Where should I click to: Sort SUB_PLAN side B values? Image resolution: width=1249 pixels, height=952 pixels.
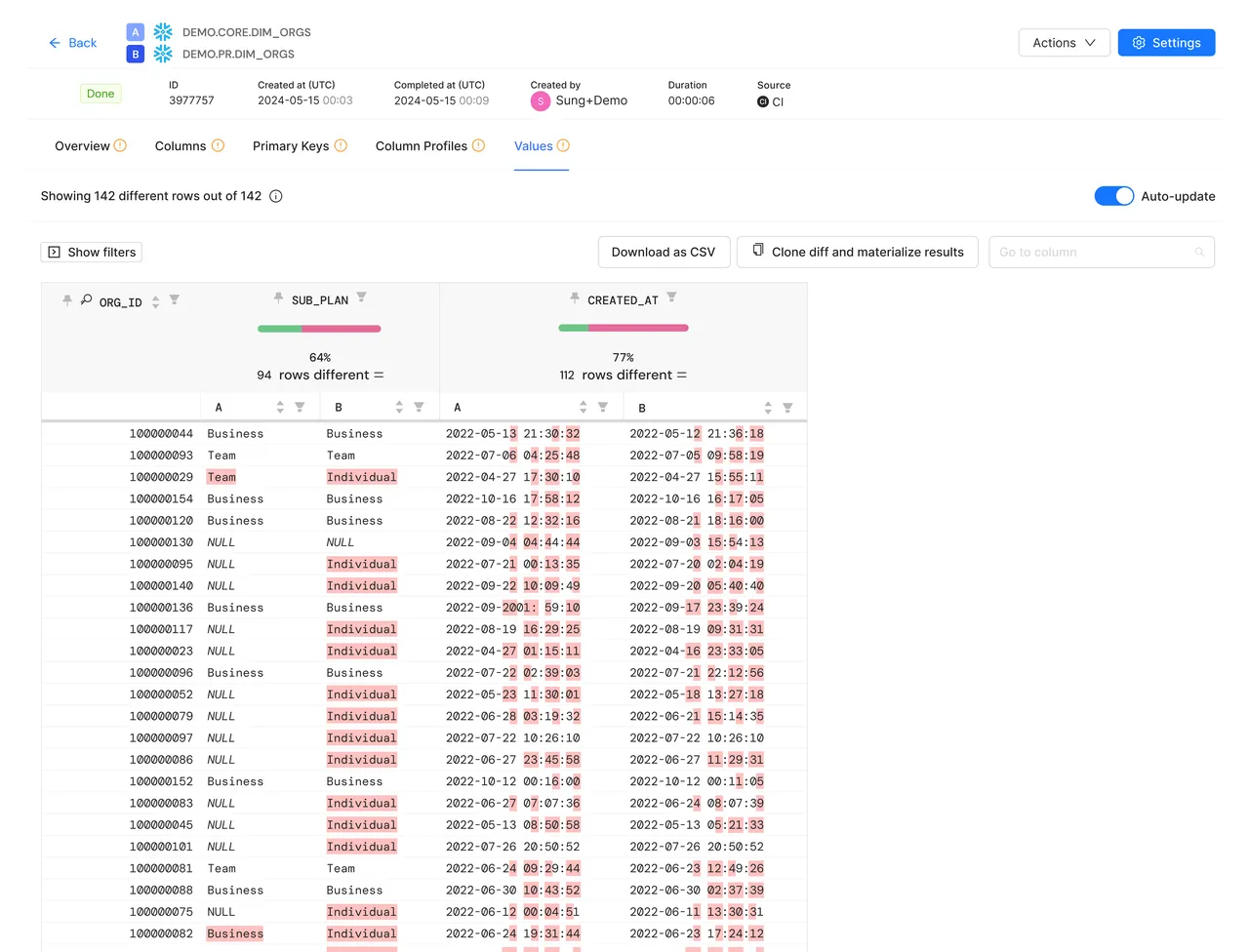click(399, 407)
